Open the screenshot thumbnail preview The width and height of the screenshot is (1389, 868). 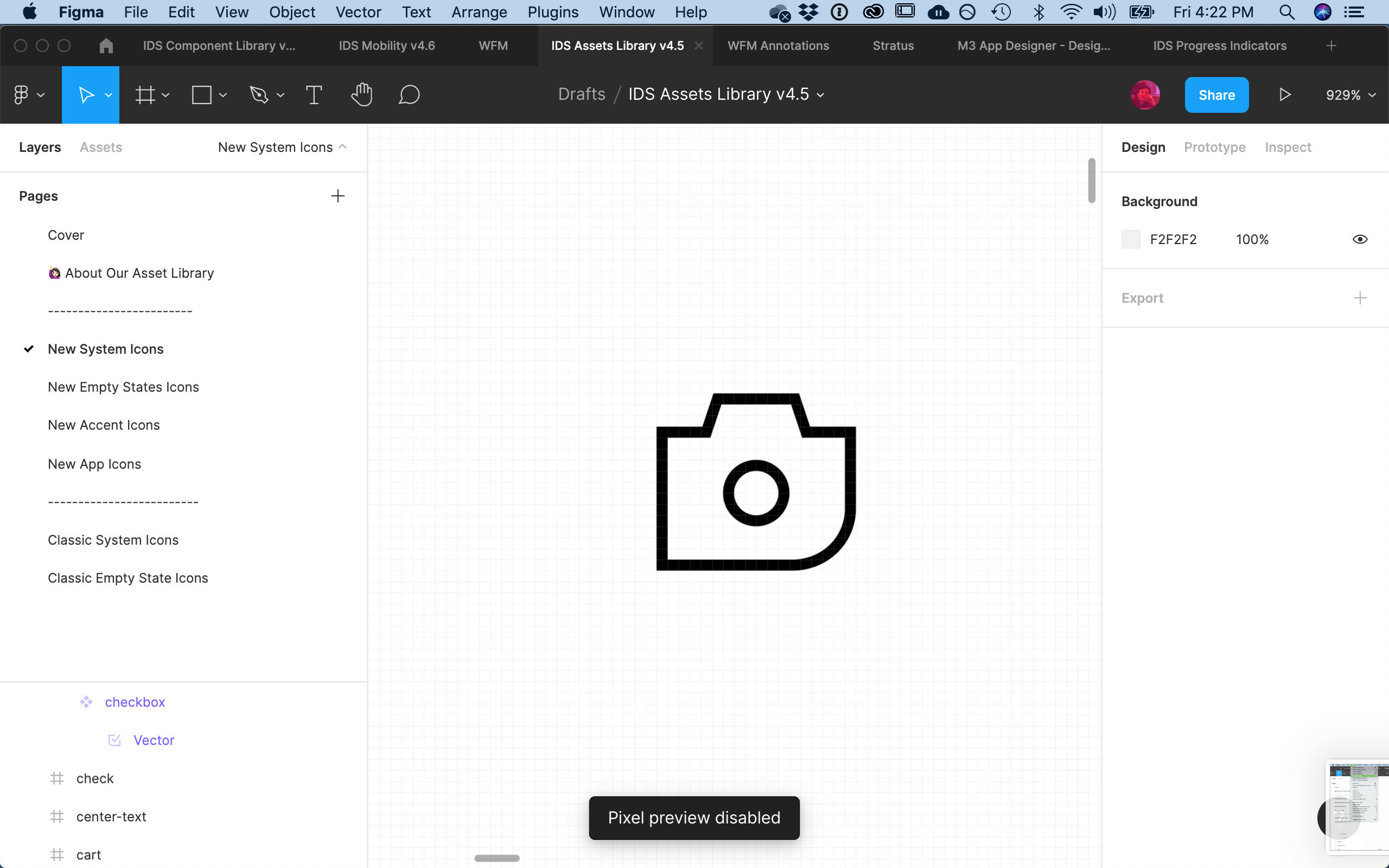coord(1357,806)
